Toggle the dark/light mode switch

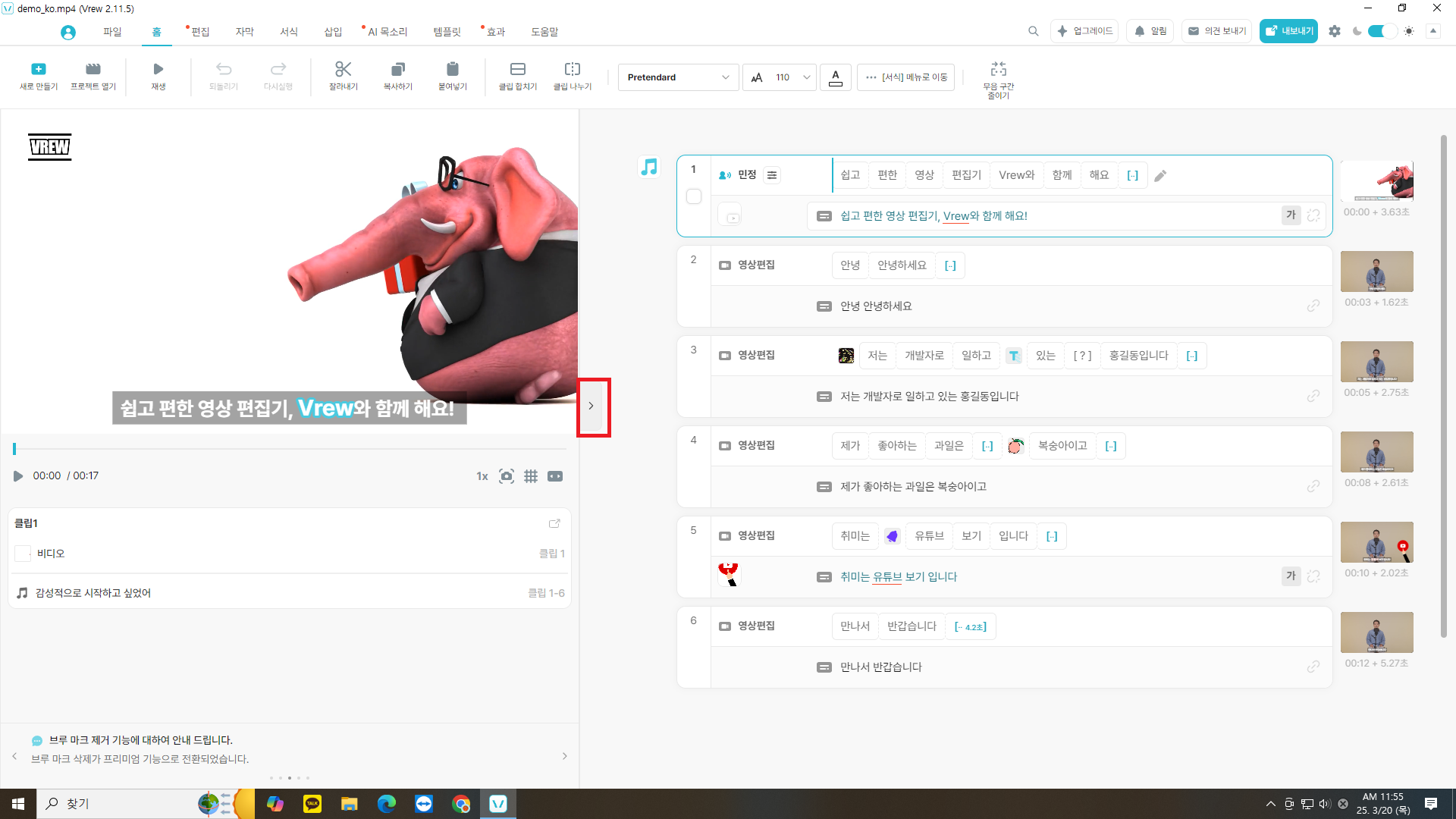1382,31
